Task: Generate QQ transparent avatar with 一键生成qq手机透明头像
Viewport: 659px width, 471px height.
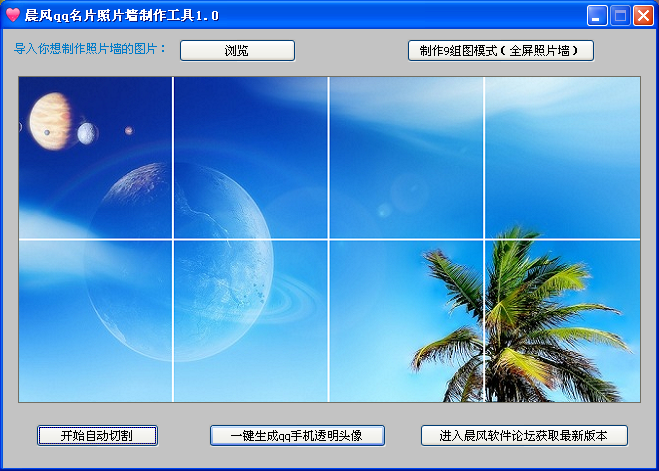Action: click(x=297, y=435)
